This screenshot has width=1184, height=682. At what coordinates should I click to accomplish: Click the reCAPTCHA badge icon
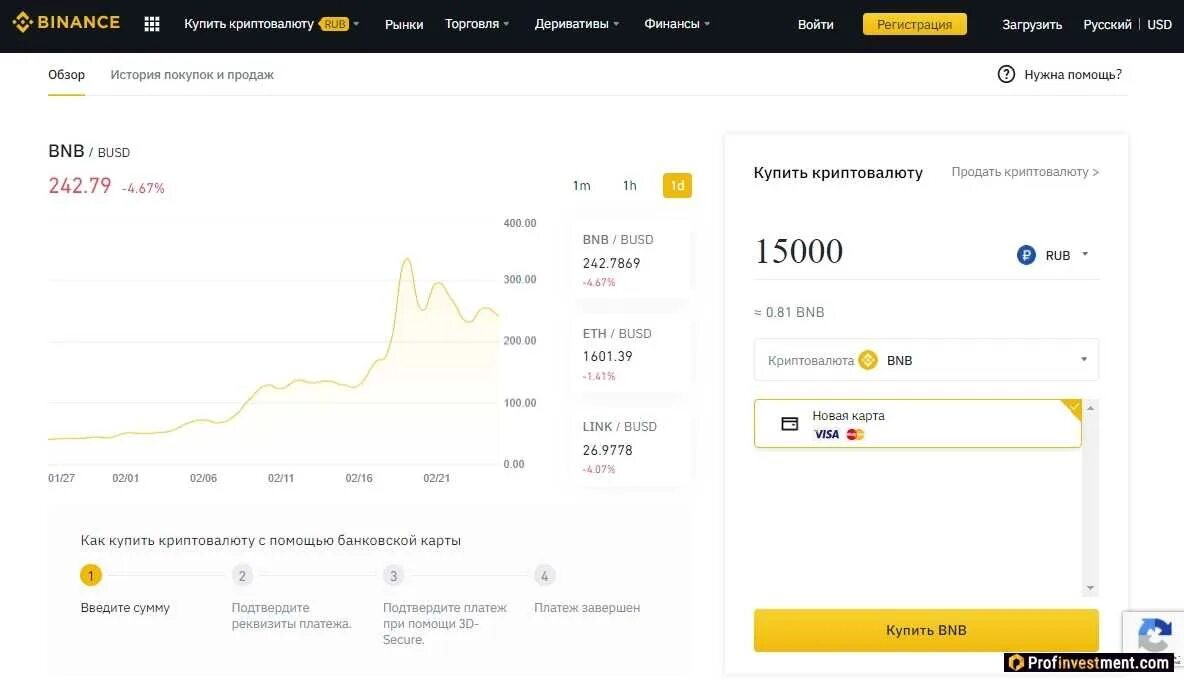point(1154,634)
